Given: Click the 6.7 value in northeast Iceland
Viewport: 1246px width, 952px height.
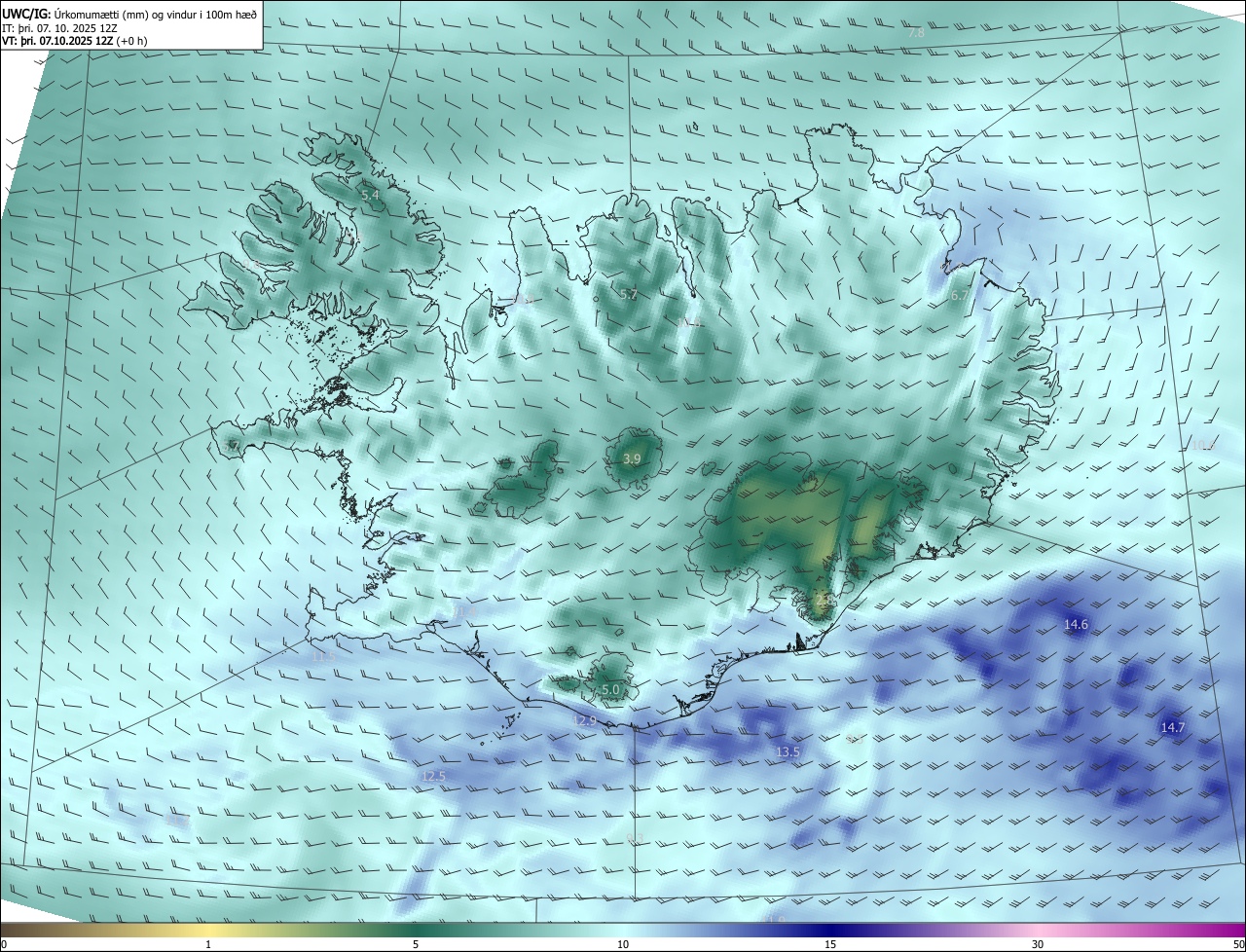Looking at the screenshot, I should (x=960, y=296).
